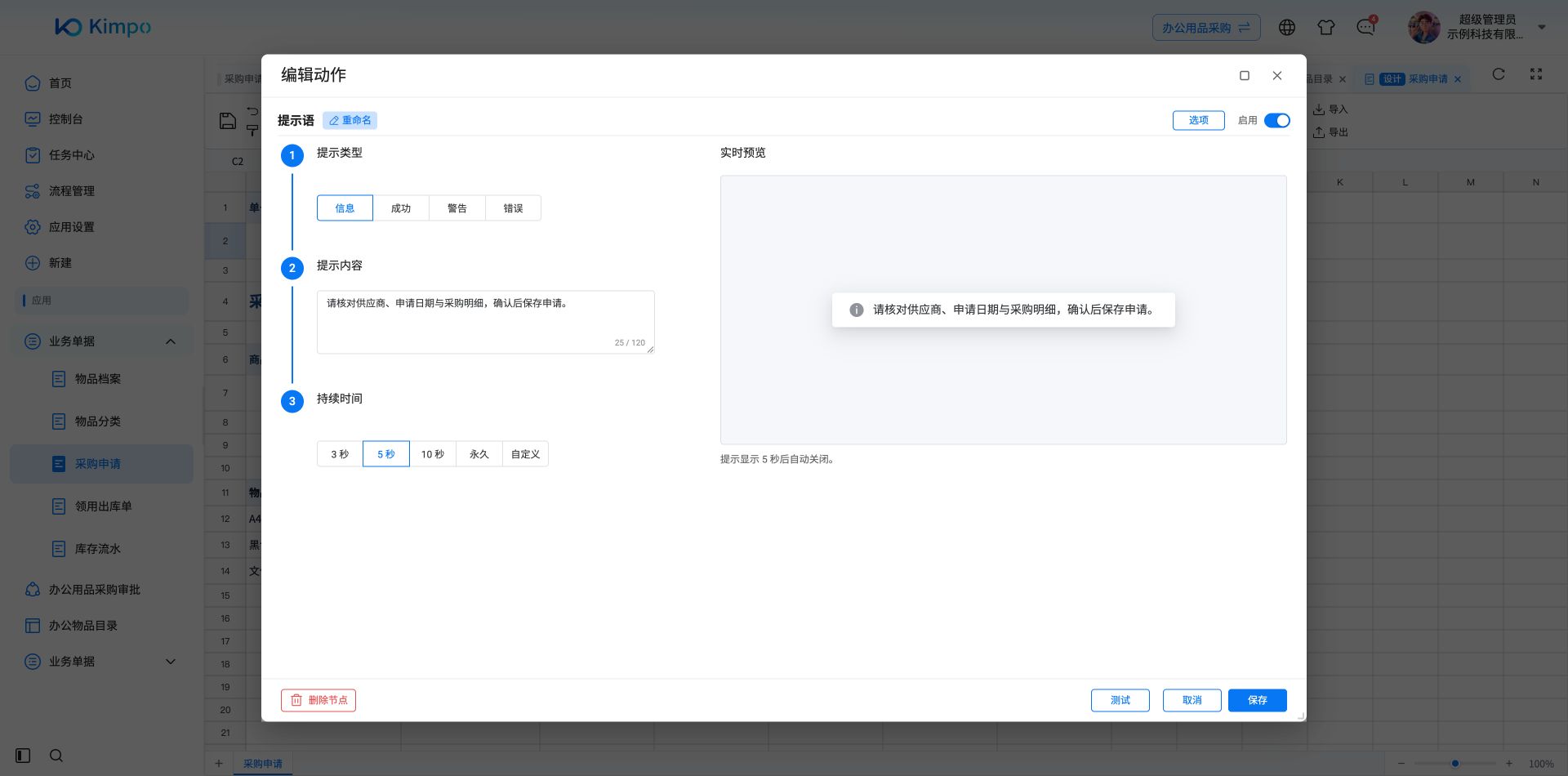
Task: Select 采购申请 in sidebar
Action: tap(101, 464)
